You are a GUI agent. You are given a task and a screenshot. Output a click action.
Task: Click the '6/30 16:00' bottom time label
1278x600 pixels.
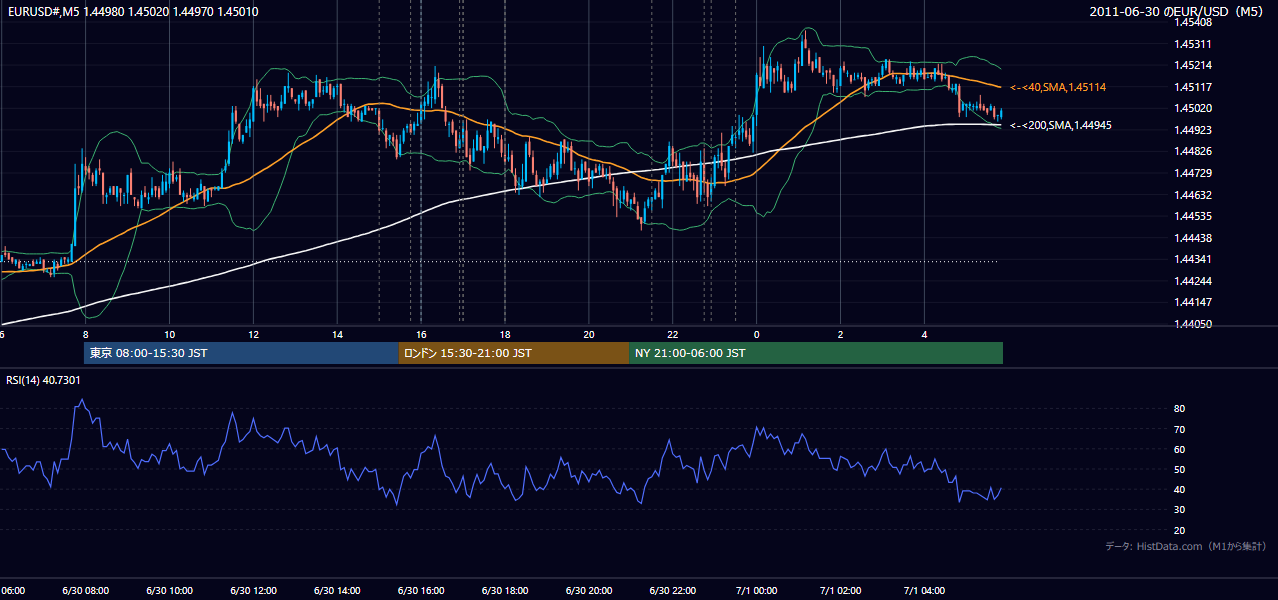pyautogui.click(x=422, y=591)
